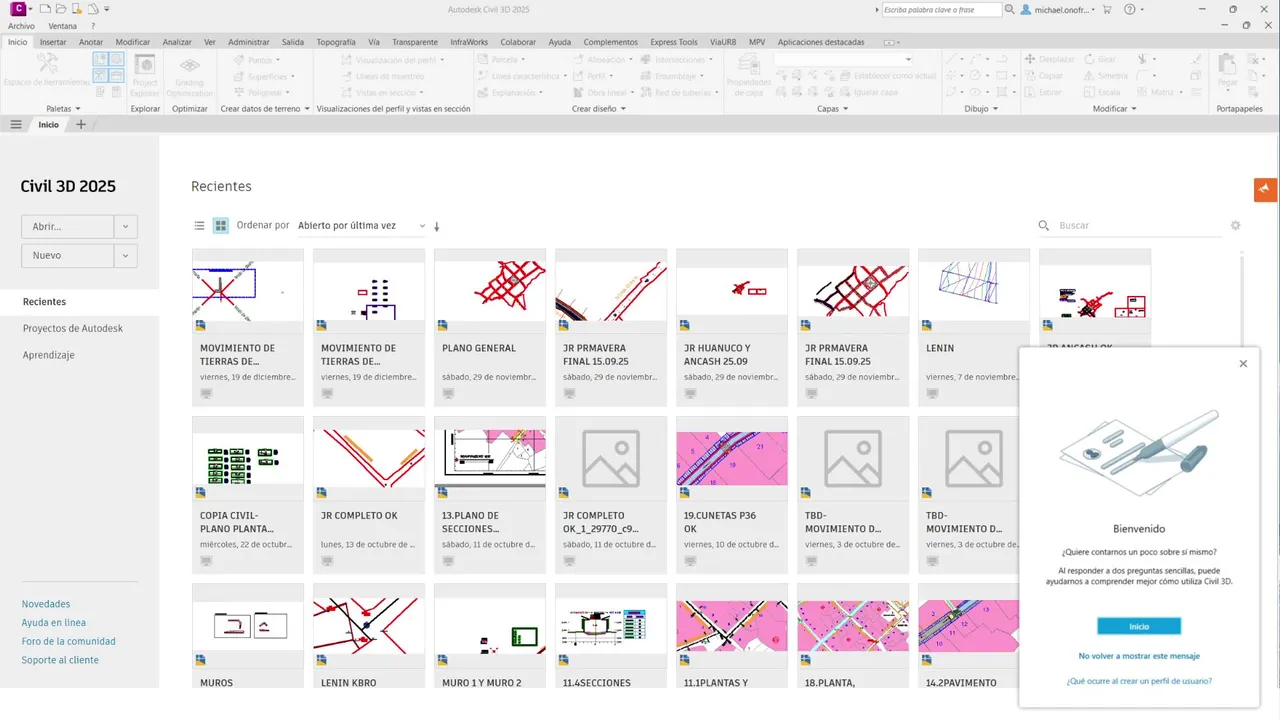This screenshot has width=1280, height=720.
Task: Open ¿Qué ocurre al crear un perfil de usuario? link
Action: click(1139, 681)
